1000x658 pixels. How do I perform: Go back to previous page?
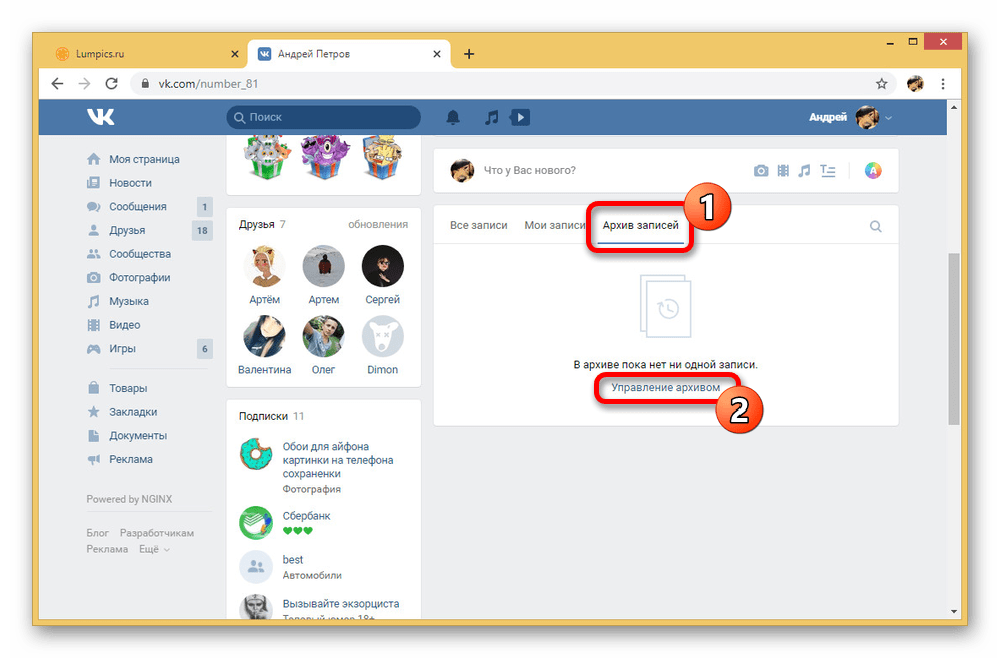[57, 84]
